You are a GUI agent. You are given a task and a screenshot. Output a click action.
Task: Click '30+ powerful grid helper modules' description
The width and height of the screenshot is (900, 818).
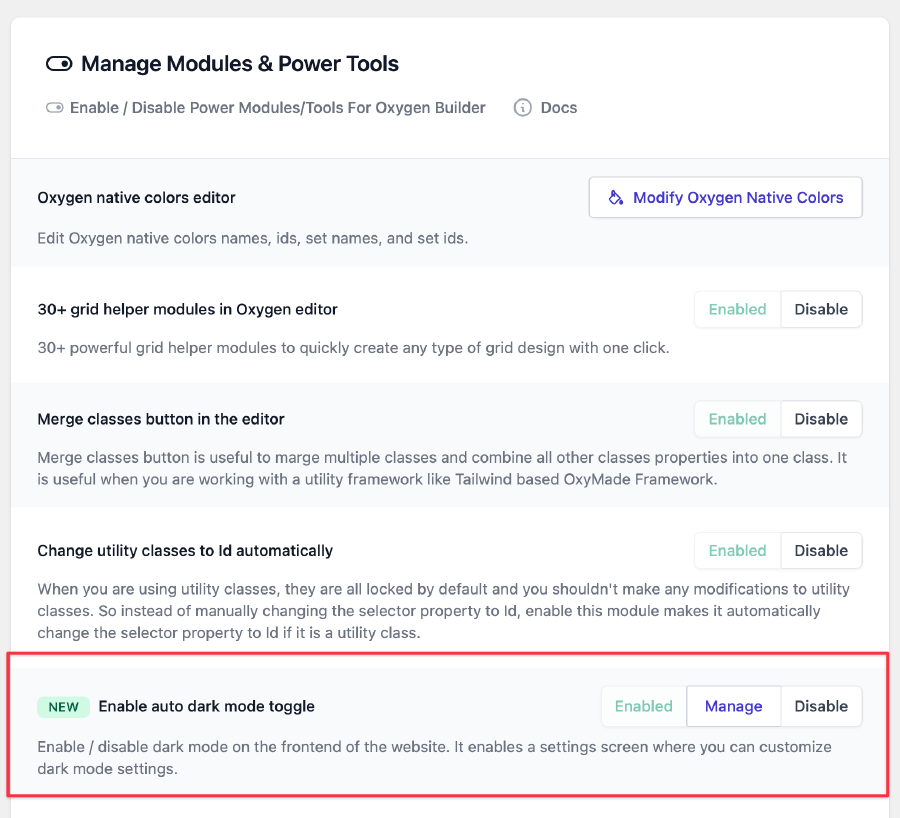pyautogui.click(x=353, y=348)
